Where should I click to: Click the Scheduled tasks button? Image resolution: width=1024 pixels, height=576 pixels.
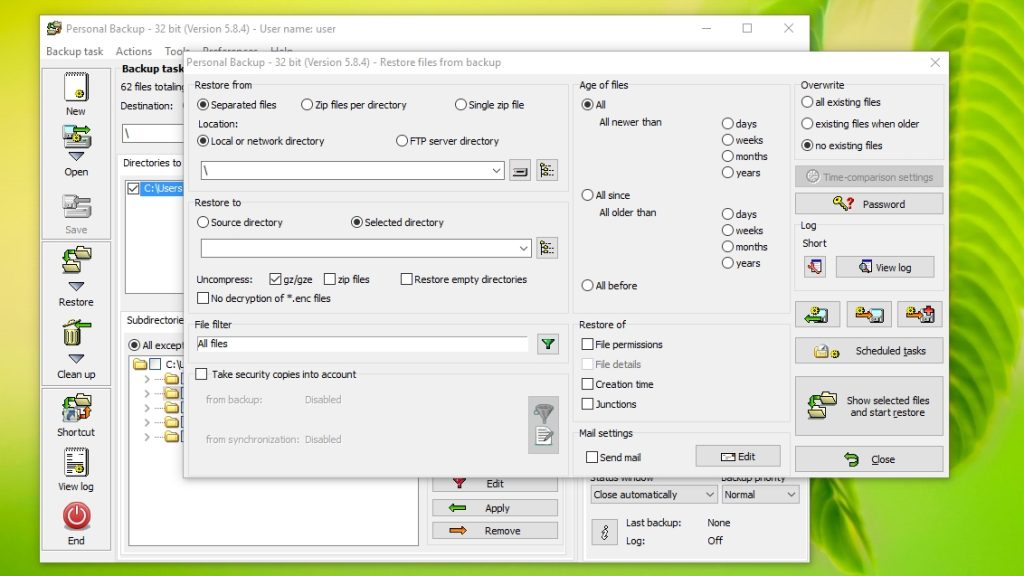[868, 350]
